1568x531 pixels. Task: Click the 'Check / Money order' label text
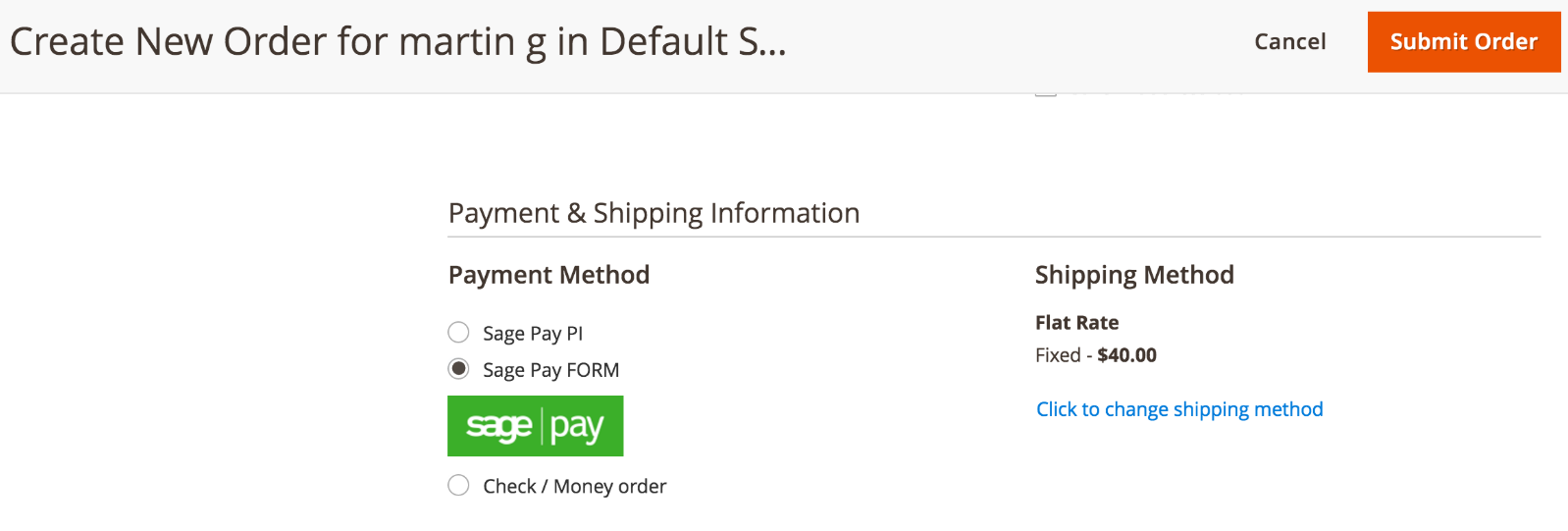coord(574,486)
